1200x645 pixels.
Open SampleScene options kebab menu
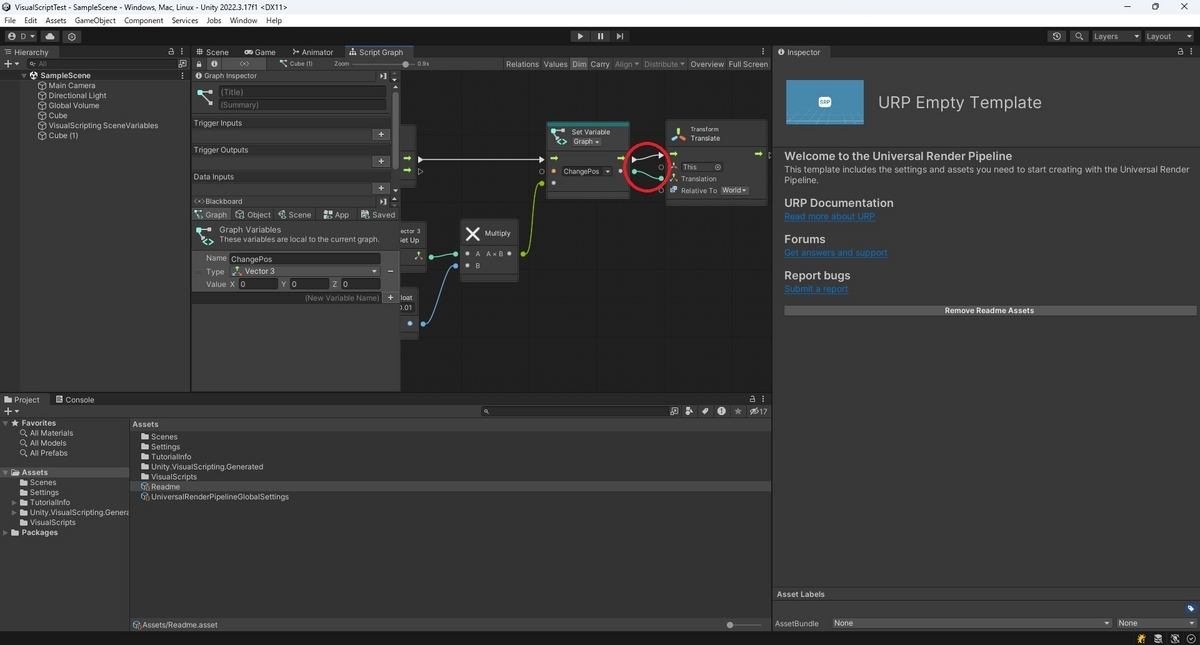pos(182,75)
